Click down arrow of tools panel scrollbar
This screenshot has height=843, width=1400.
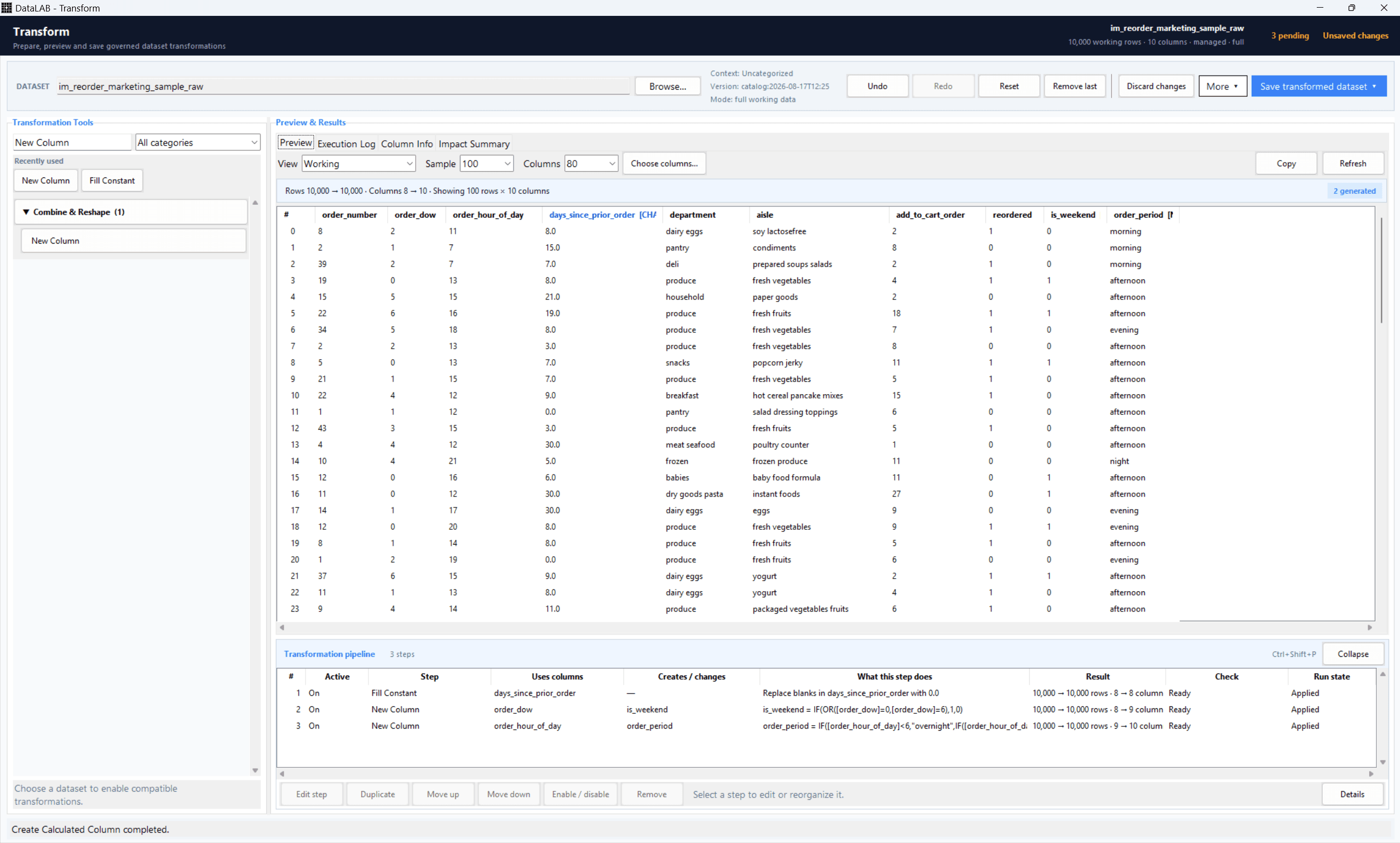point(255,771)
